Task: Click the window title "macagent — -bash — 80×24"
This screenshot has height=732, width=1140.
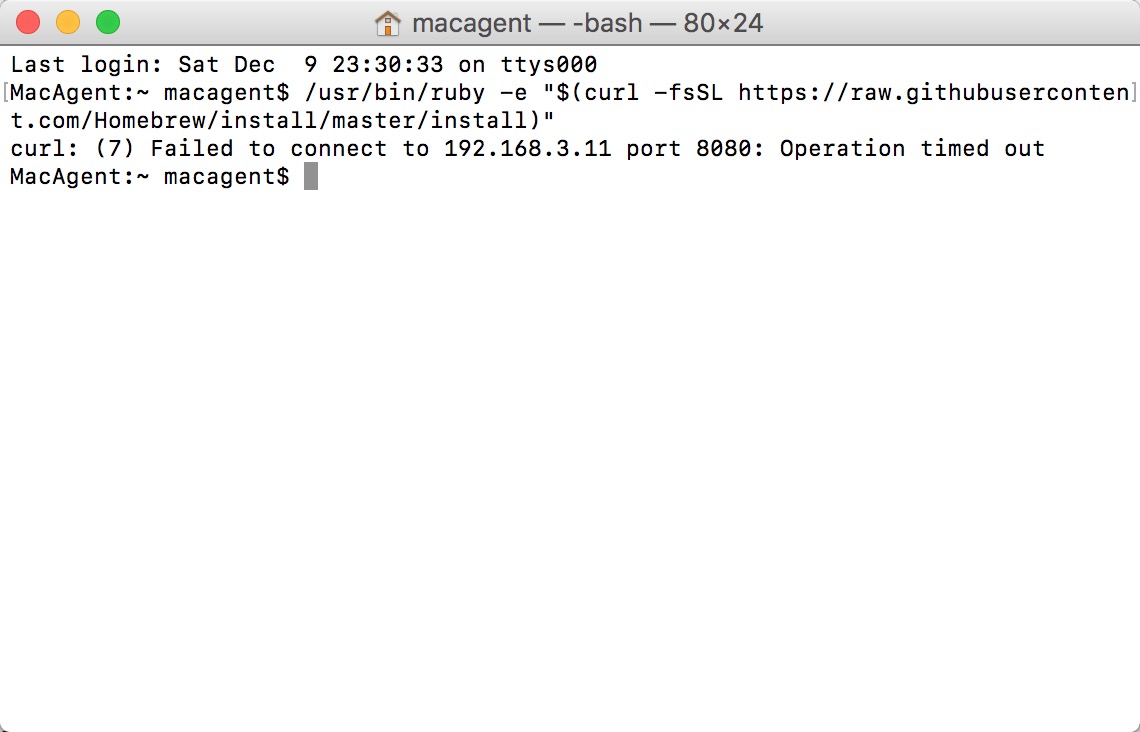Action: 587,23
